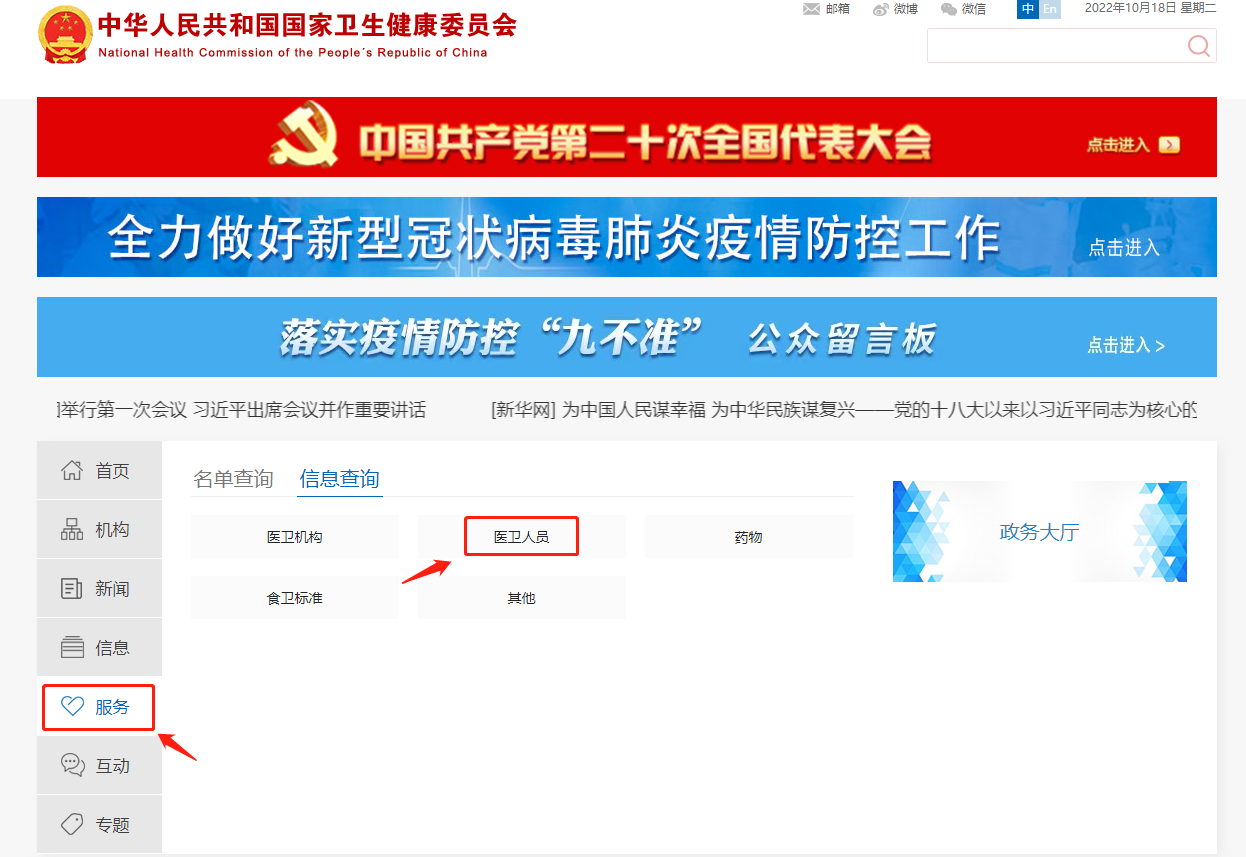
Task: Open the 邮箱 mail envelope icon
Action: coord(811,9)
